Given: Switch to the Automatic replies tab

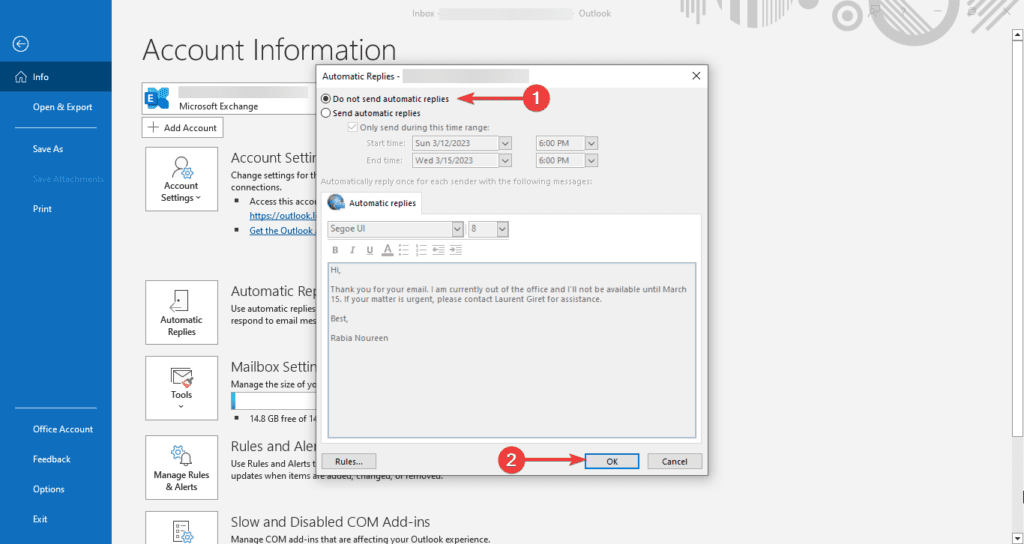Looking at the screenshot, I should [x=372, y=203].
